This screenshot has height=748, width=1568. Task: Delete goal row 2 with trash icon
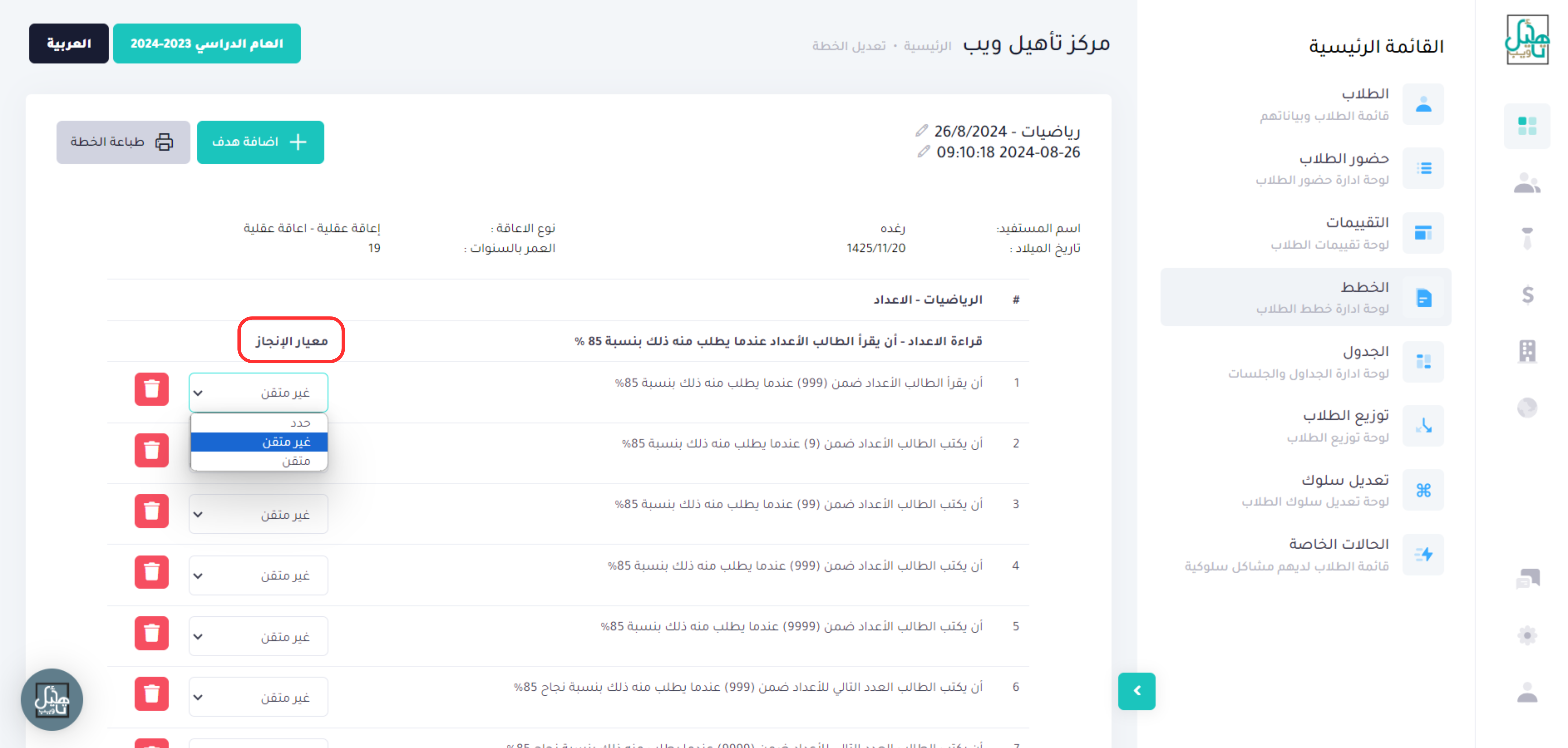click(x=151, y=451)
